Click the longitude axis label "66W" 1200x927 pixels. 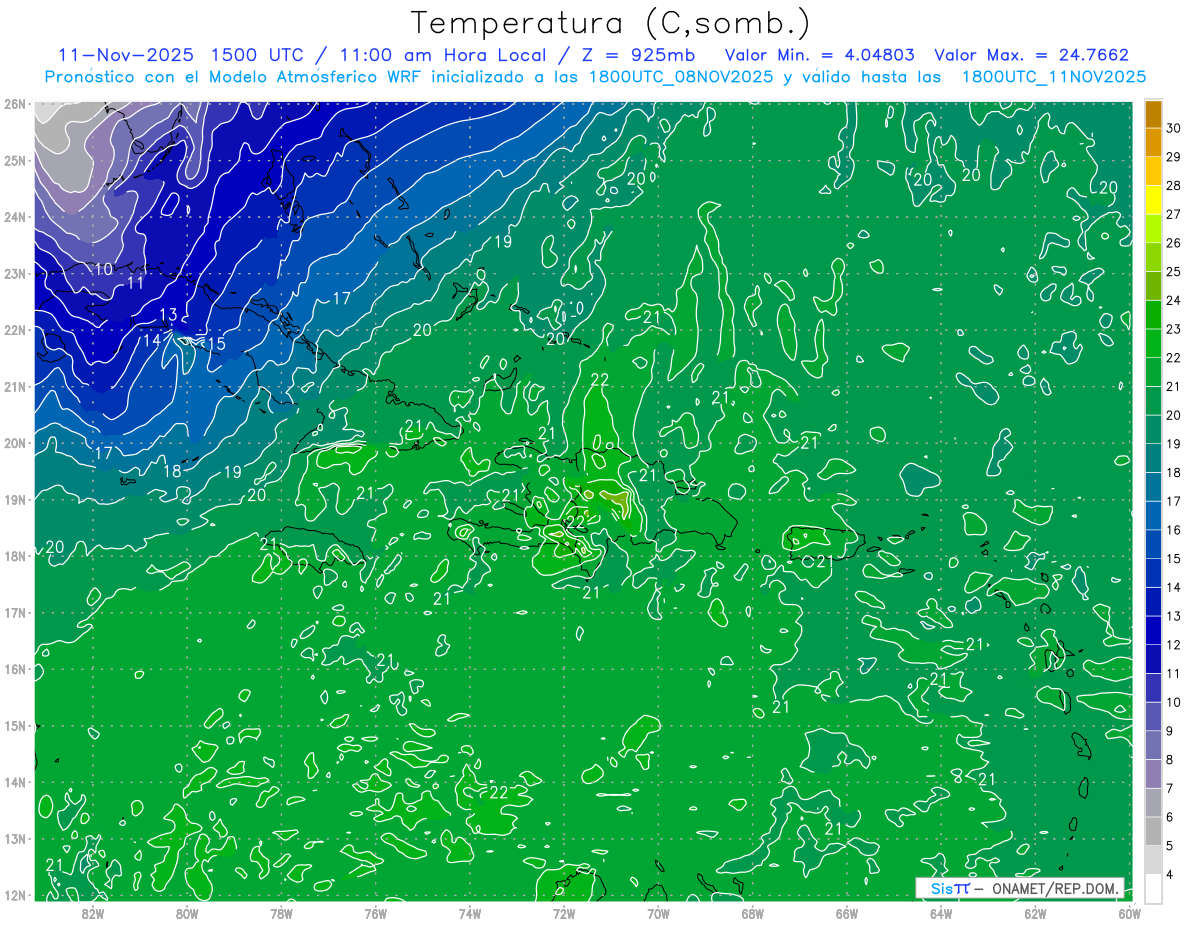(846, 913)
